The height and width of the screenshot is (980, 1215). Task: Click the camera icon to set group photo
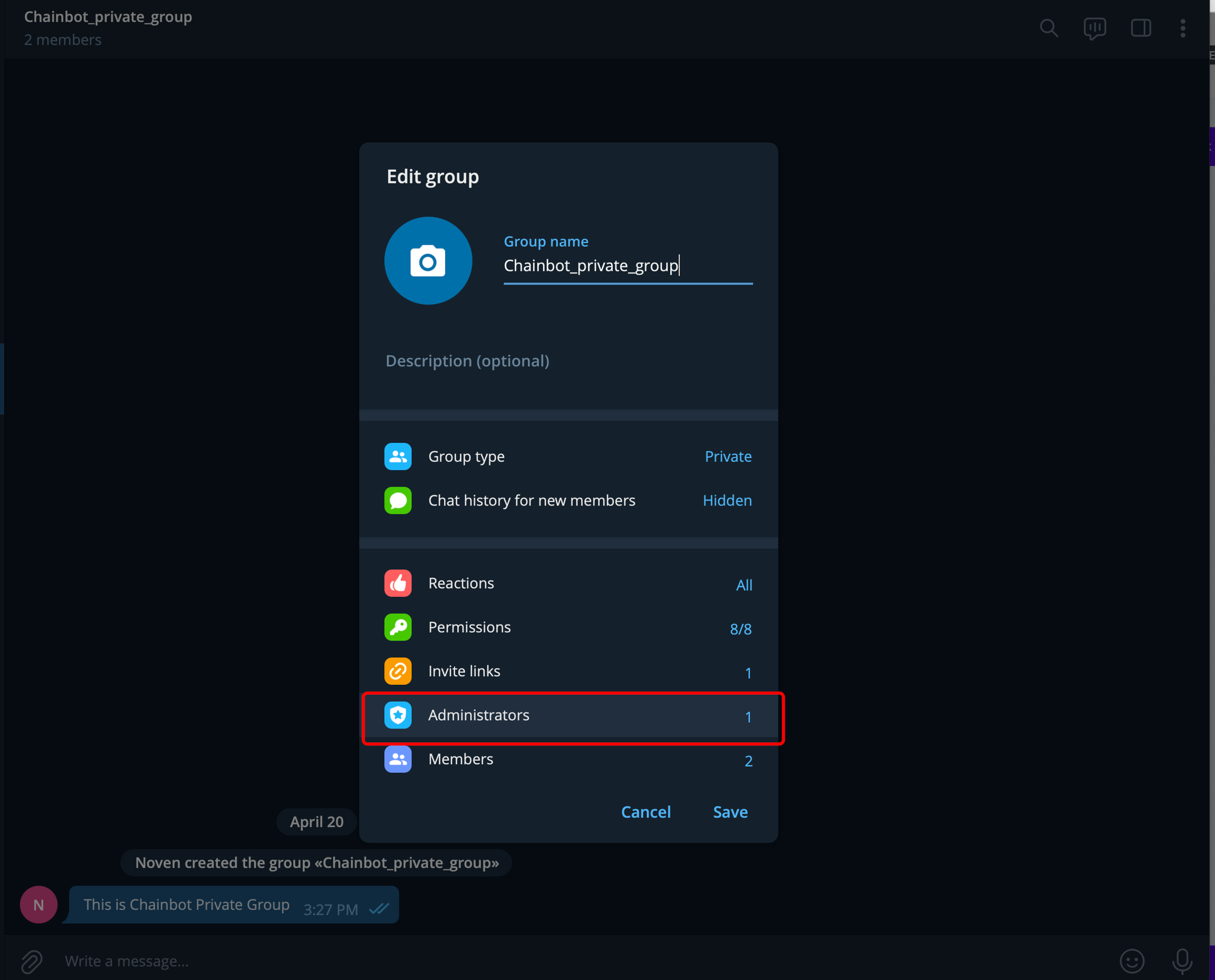coord(428,261)
